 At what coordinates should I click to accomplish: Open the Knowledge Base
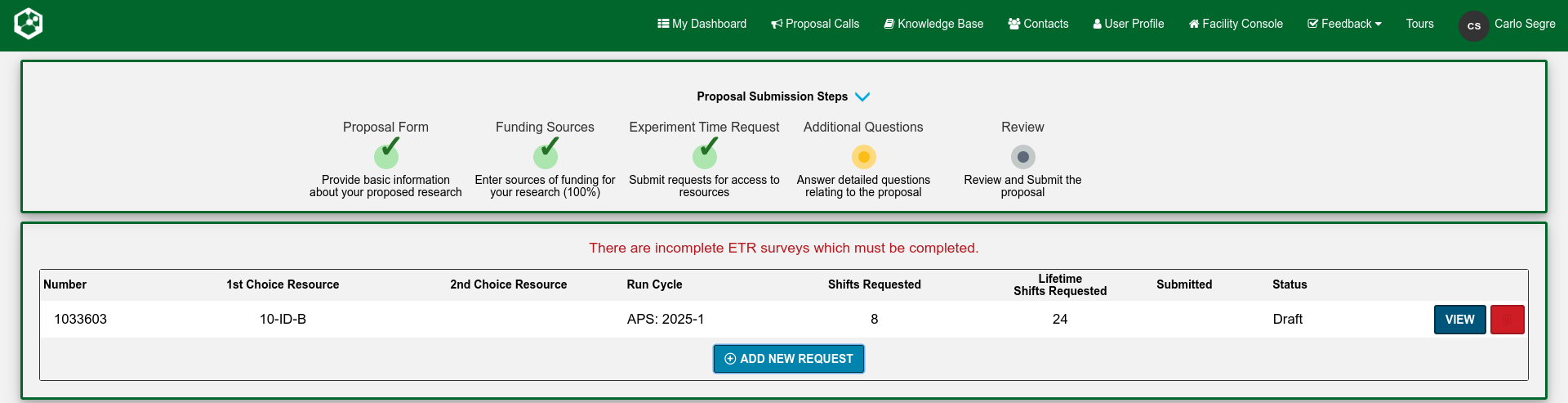pyautogui.click(x=933, y=24)
